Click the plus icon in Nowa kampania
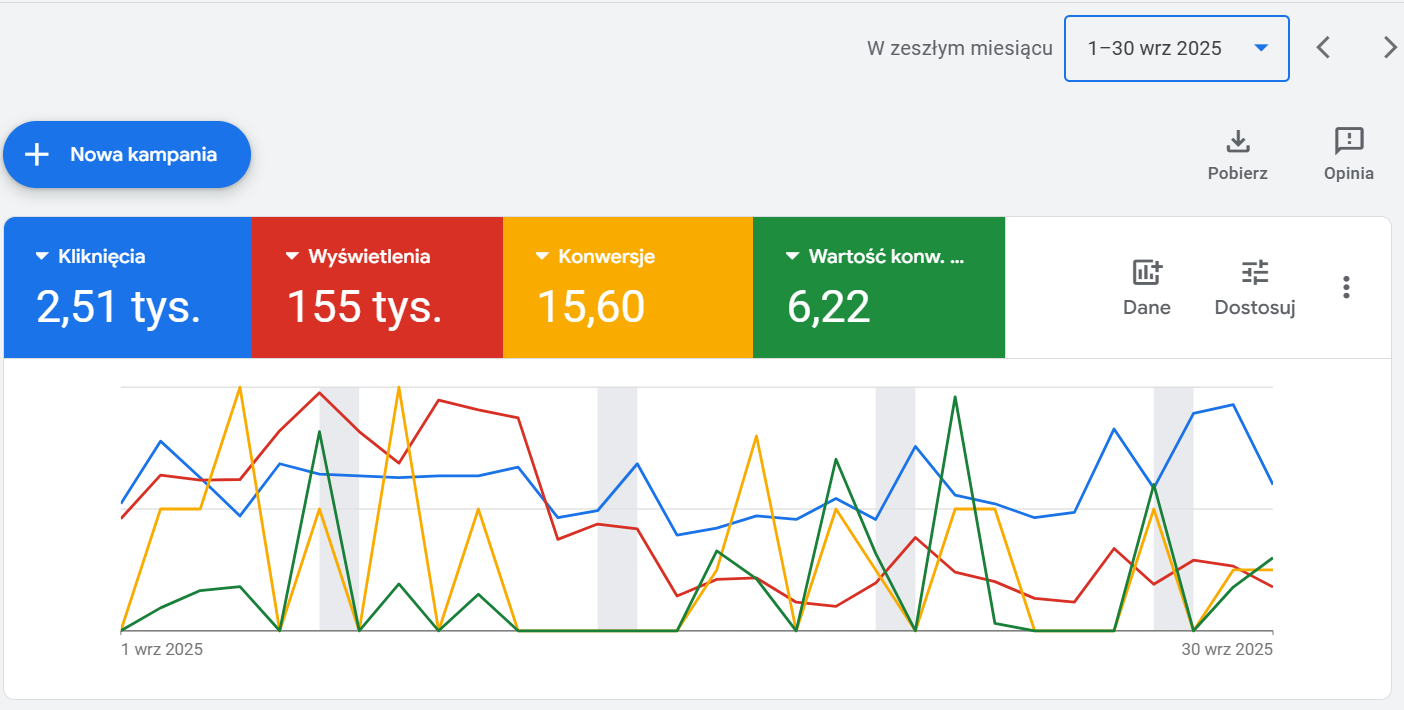 pos(37,154)
